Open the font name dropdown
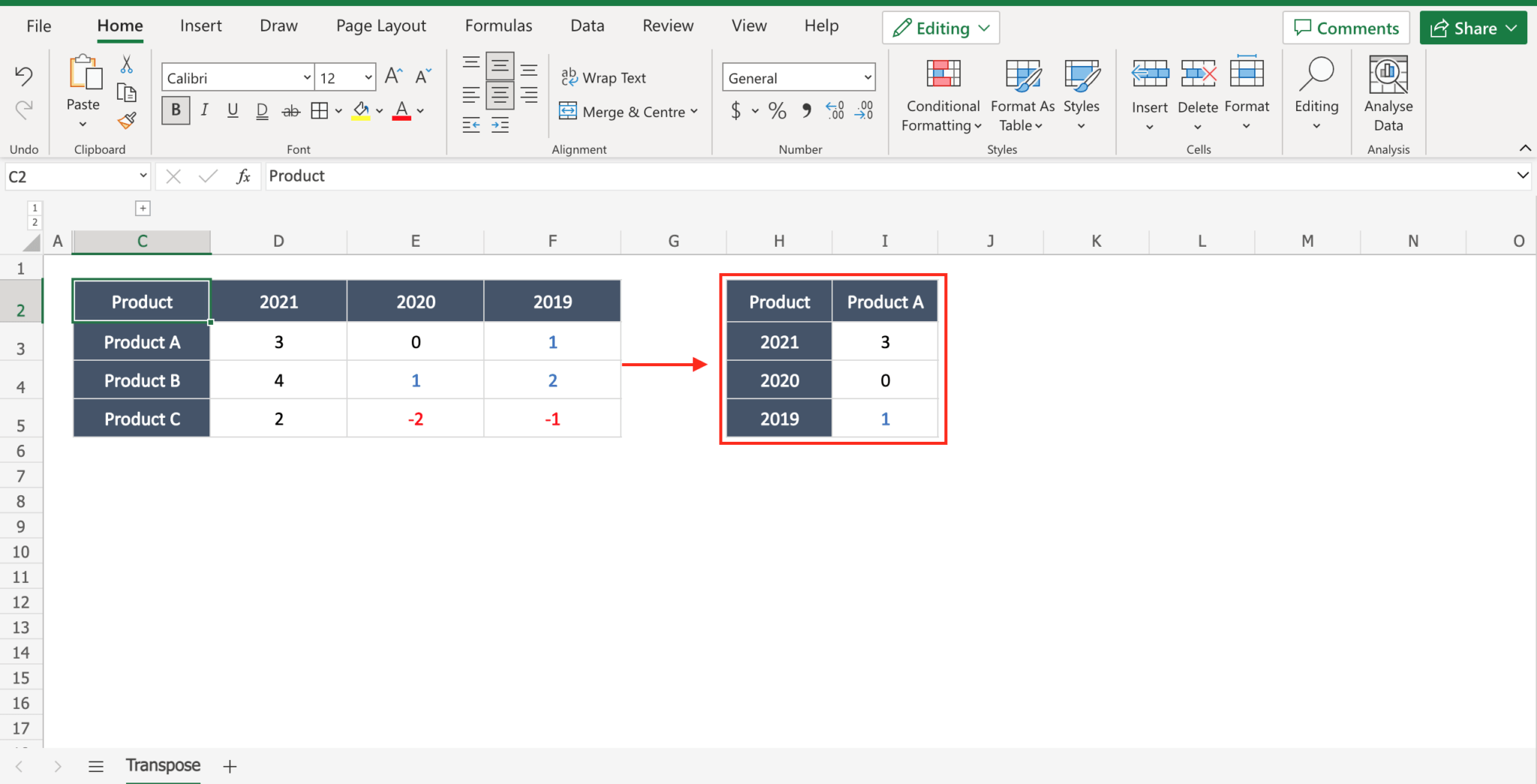 [x=306, y=77]
